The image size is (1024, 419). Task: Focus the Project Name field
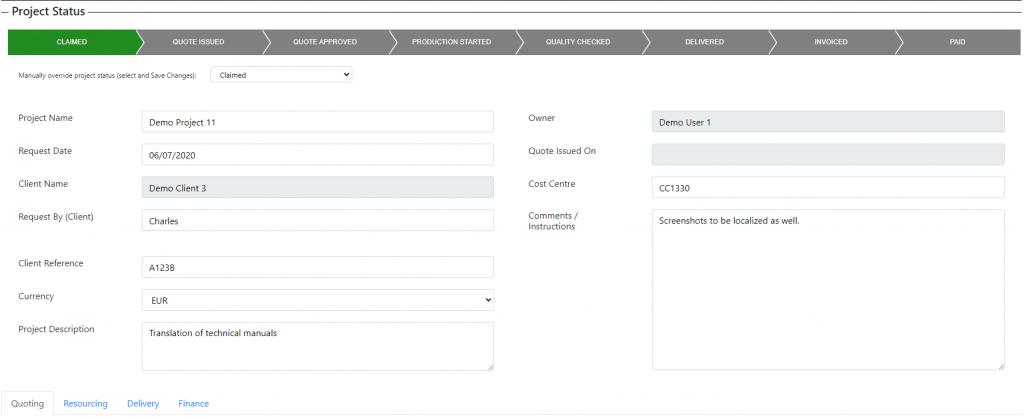[318, 121]
